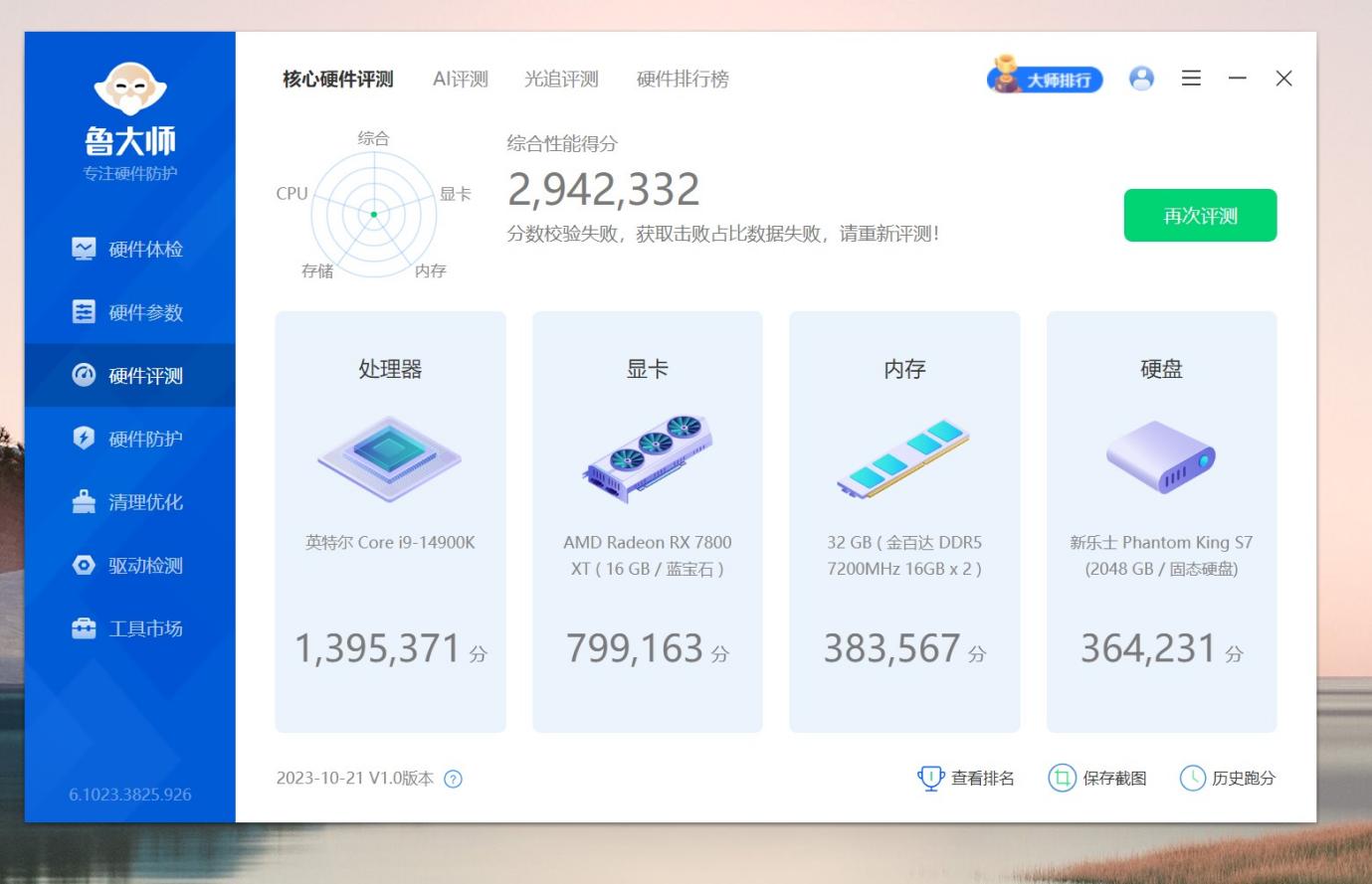Click version number 6.1023.3825.926
This screenshot has width=1372, height=884.
click(x=130, y=795)
